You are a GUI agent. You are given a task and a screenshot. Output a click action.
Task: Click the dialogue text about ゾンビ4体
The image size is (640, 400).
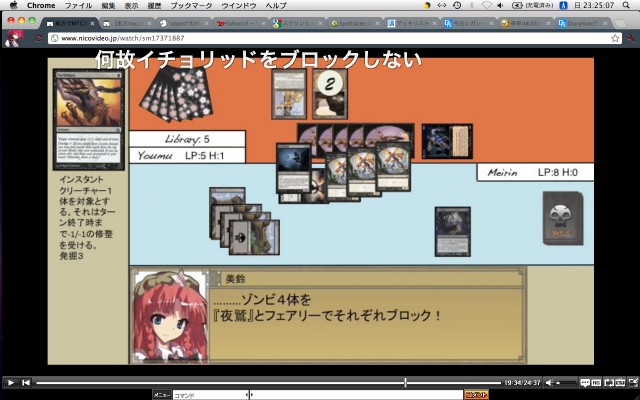coord(327,308)
